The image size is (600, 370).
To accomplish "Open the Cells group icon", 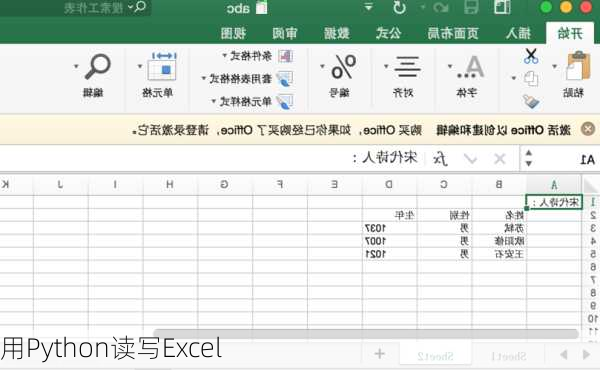I will pos(162,66).
